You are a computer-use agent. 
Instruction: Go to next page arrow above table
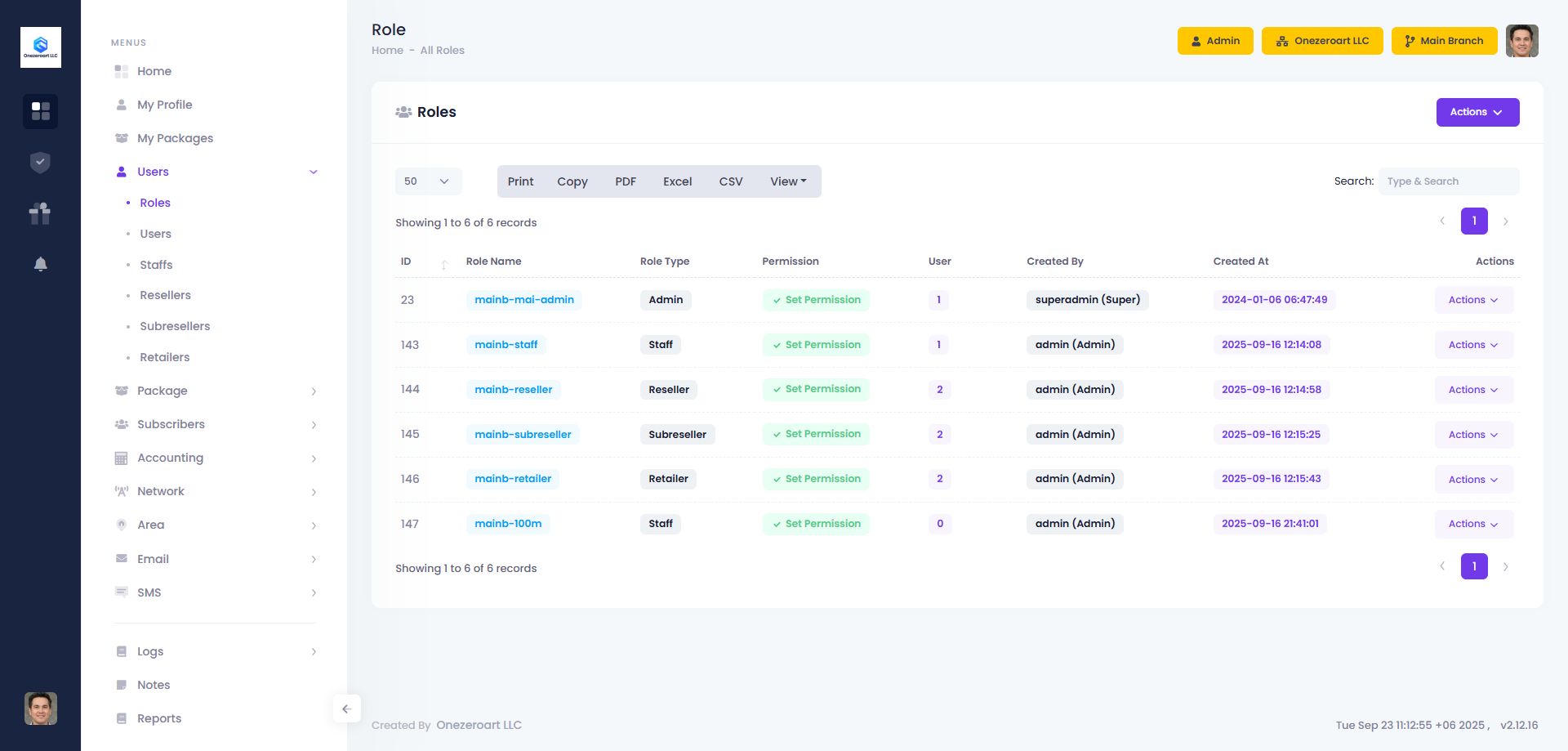click(x=1506, y=221)
